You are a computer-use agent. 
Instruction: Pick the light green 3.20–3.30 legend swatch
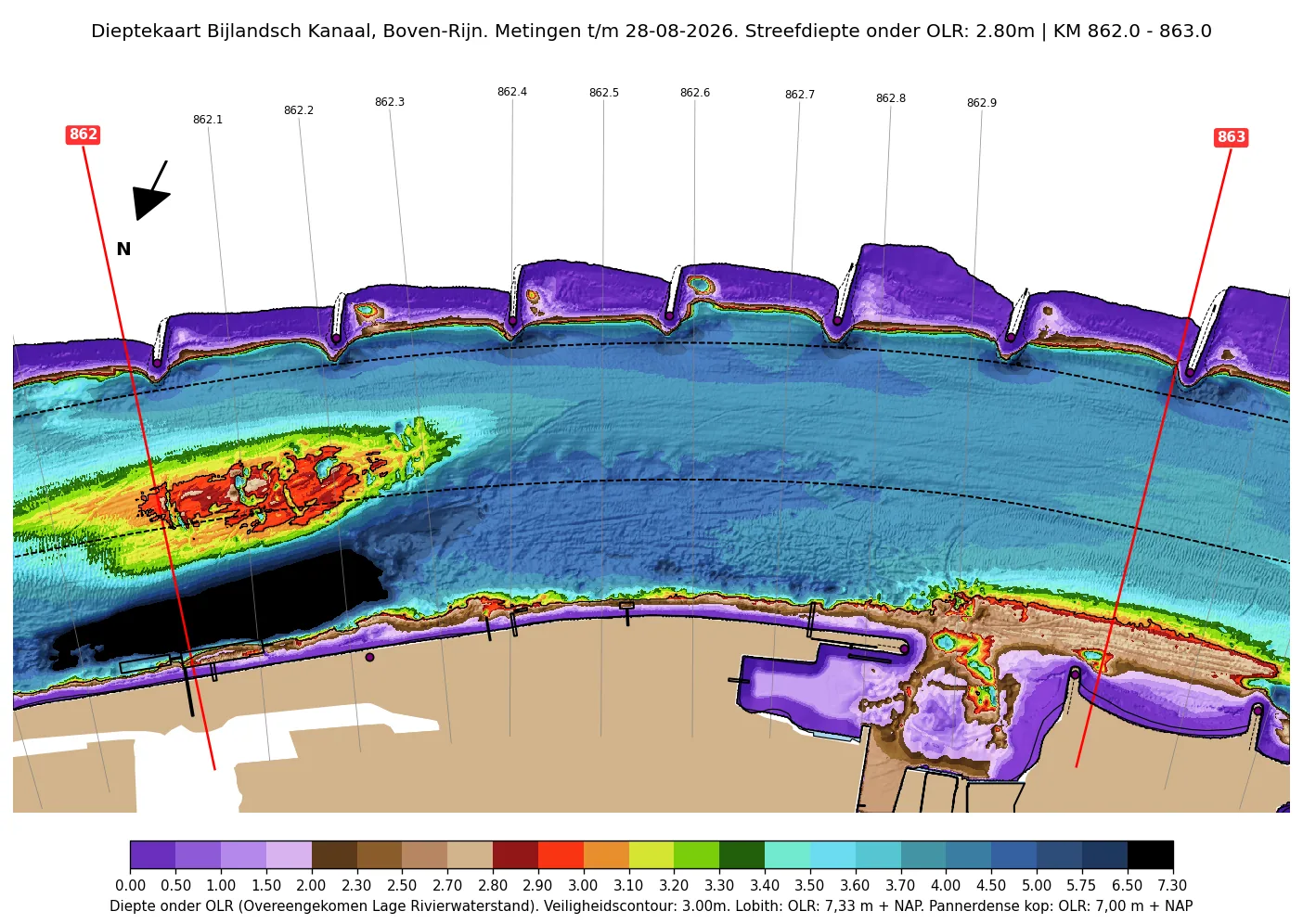(x=697, y=854)
